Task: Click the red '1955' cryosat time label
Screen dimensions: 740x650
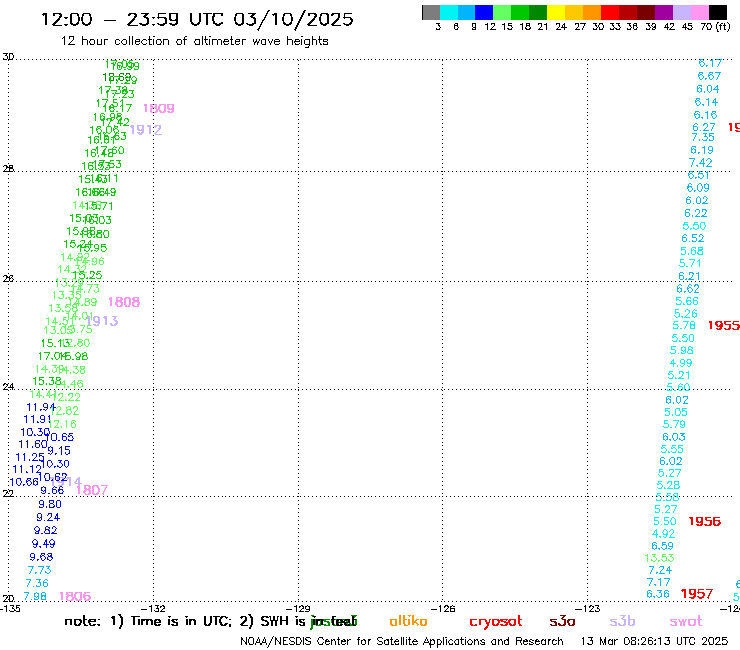Action: pyautogui.click(x=723, y=325)
